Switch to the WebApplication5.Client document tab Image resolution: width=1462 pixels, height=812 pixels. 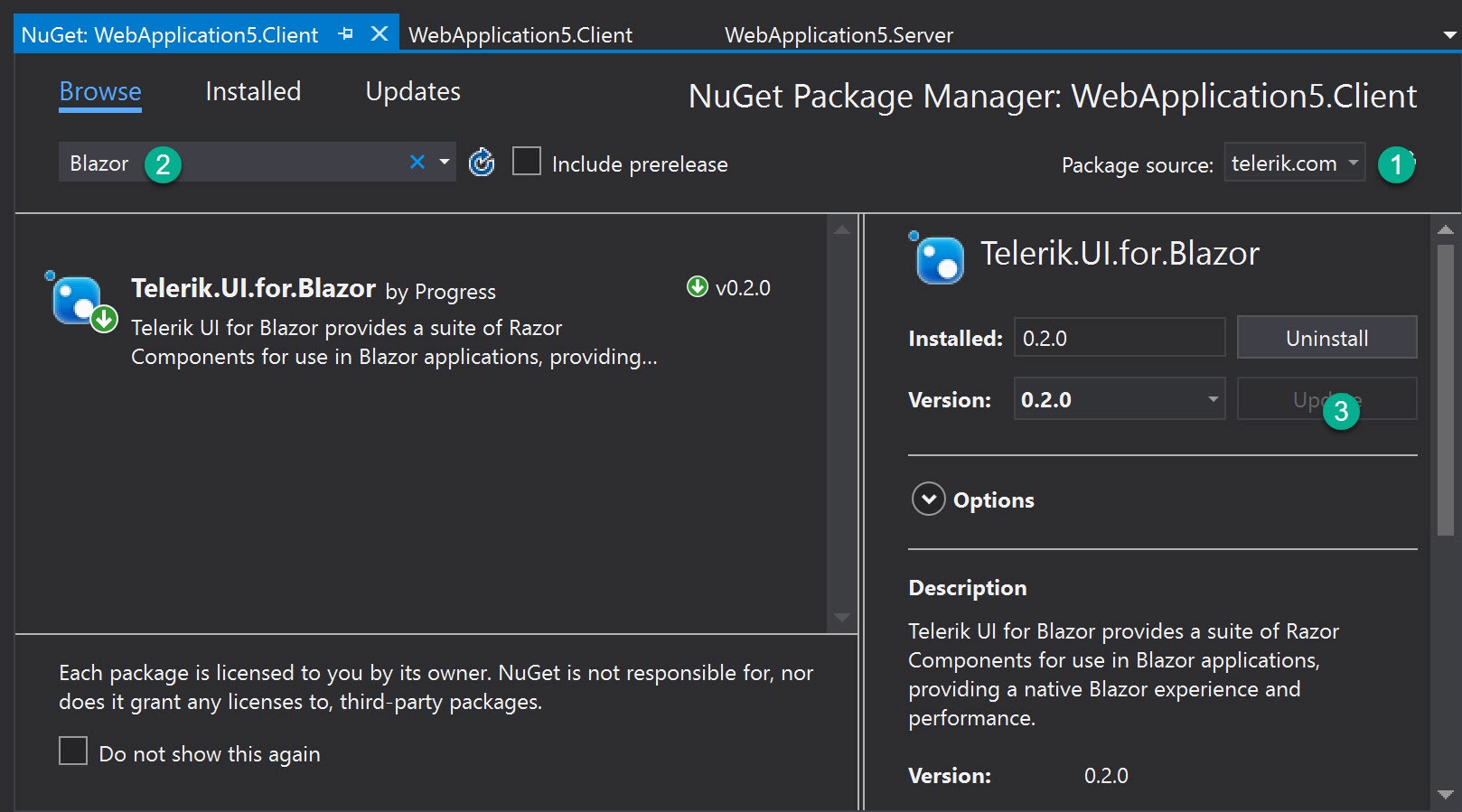pos(520,35)
